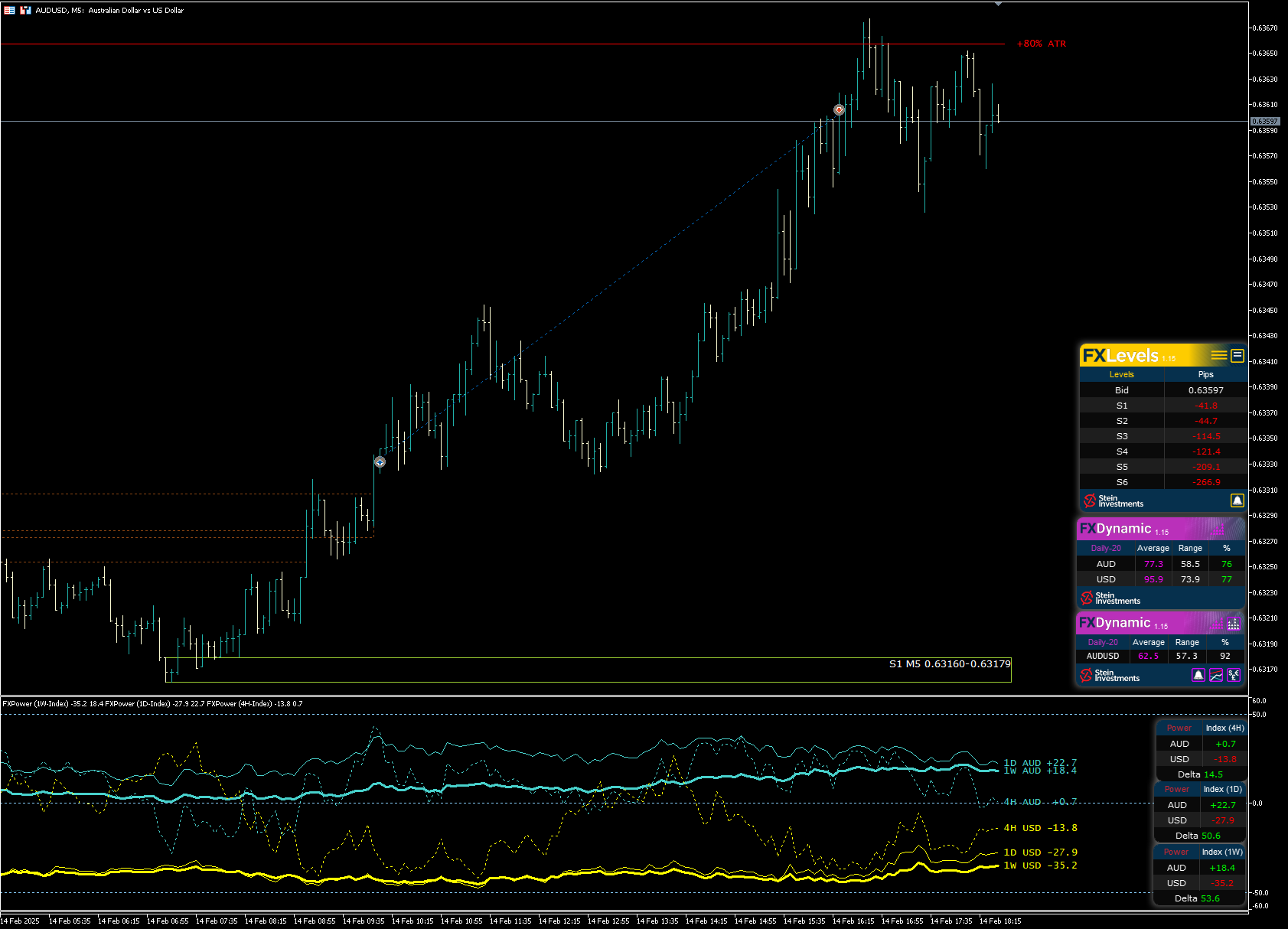
Task: Click the Daily-20 header in AUDUSD FXDynamic panel
Action: pyautogui.click(x=1103, y=642)
